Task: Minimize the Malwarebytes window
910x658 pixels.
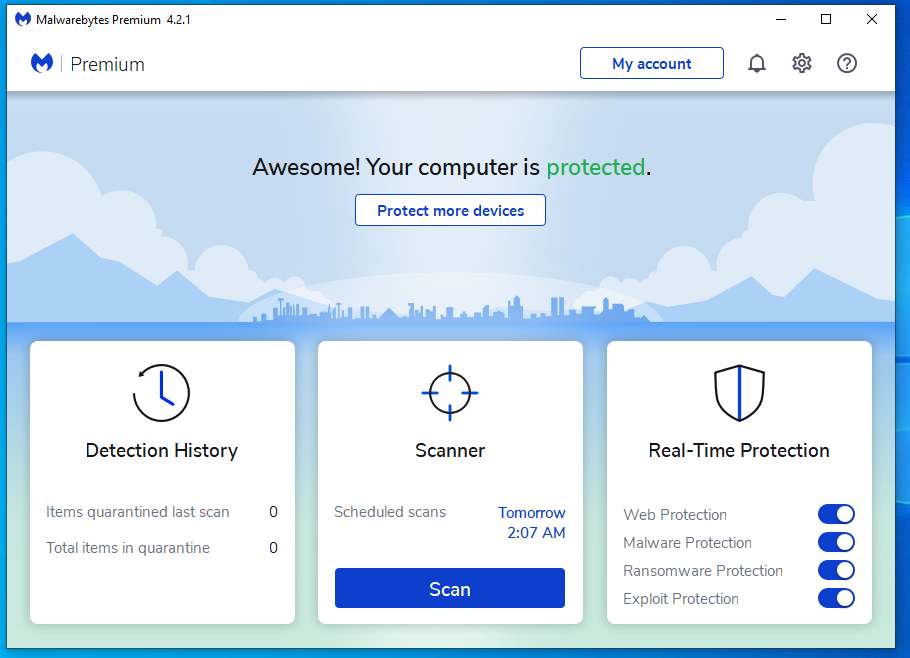Action: [x=781, y=20]
